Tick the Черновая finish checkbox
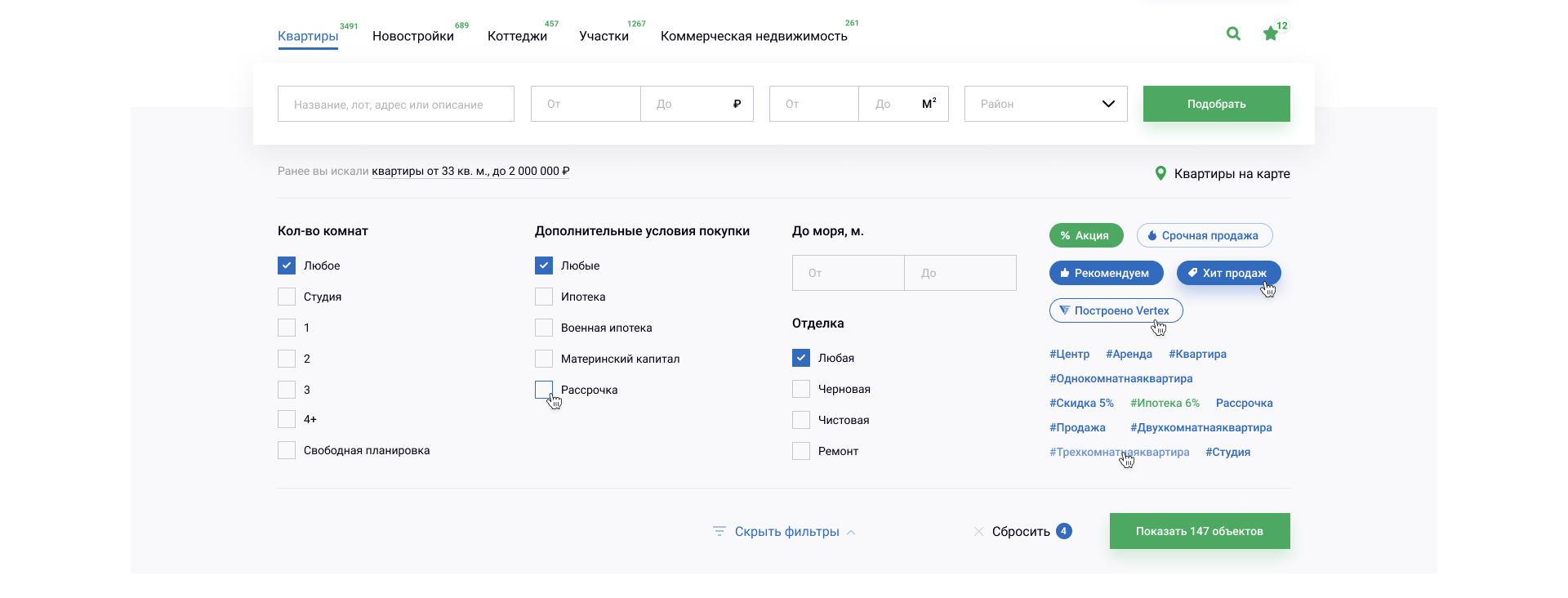This screenshot has width=1568, height=598. [801, 389]
